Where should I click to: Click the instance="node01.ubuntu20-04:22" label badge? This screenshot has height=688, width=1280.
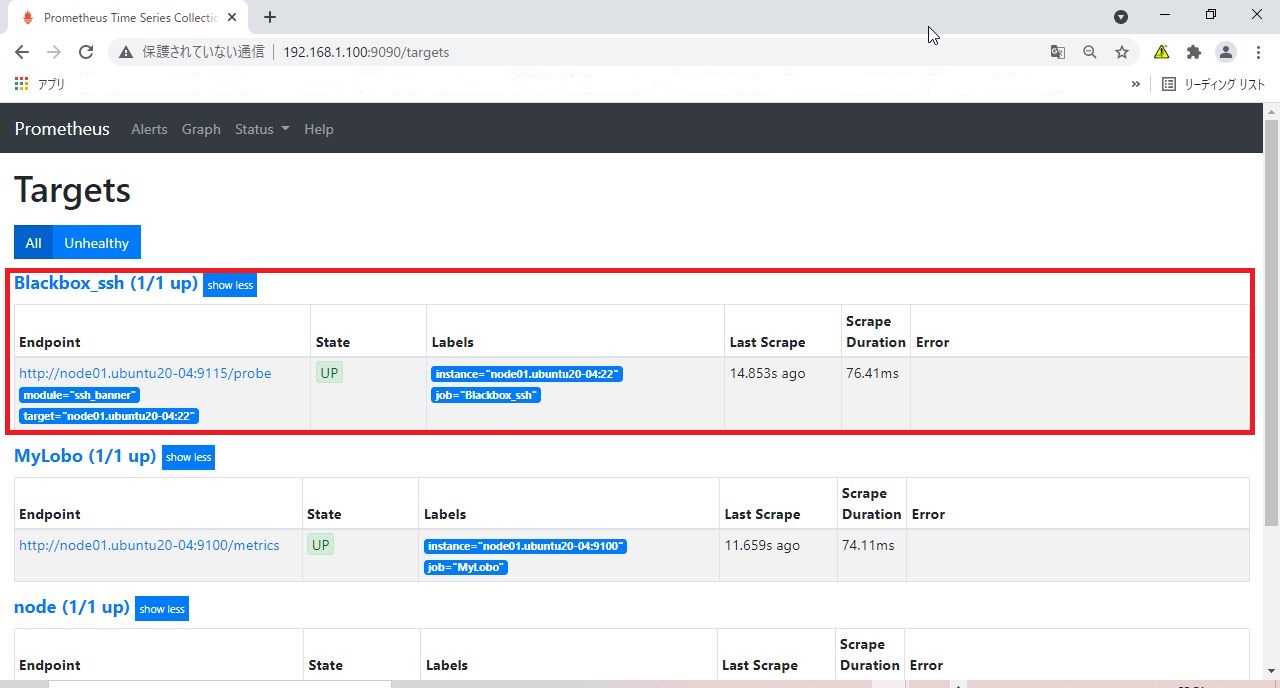click(x=527, y=374)
